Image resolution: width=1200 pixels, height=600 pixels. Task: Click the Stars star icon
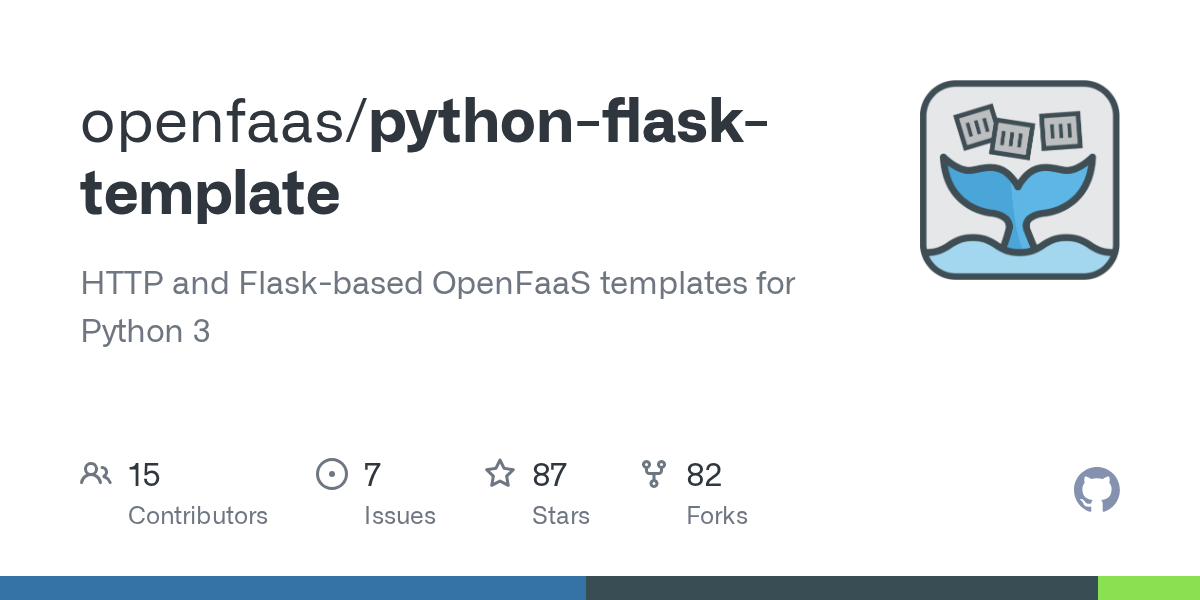coord(500,474)
